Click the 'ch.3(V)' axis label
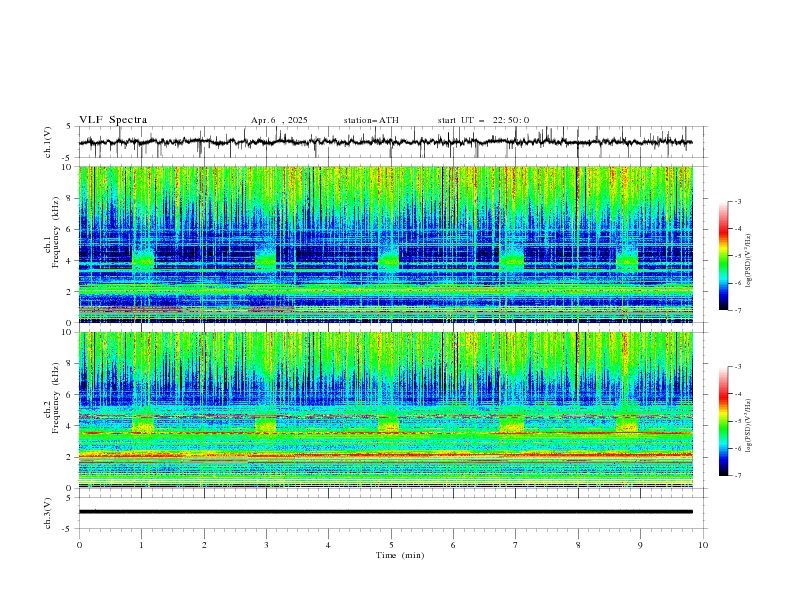 coord(48,513)
